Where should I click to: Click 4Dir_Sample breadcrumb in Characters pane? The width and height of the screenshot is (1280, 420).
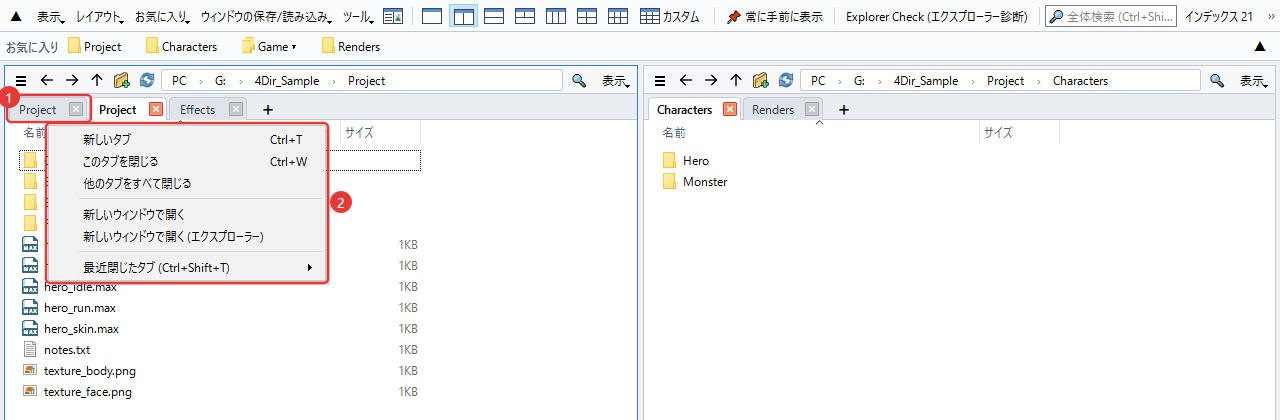pos(925,81)
